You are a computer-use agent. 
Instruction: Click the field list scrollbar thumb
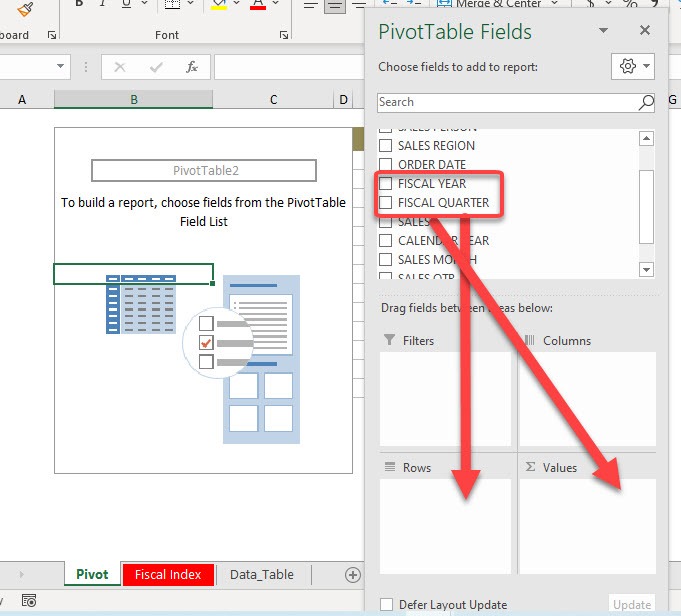coord(646,207)
